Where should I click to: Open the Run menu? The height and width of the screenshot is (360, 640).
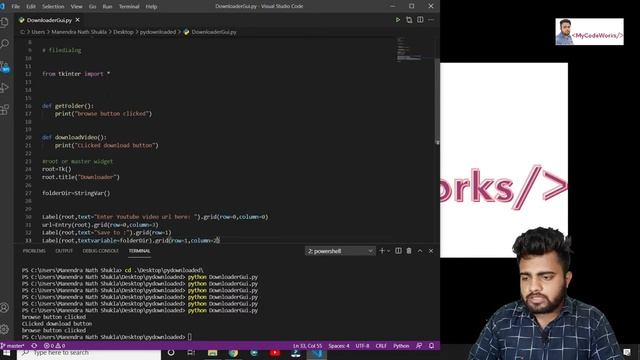click(107, 7)
